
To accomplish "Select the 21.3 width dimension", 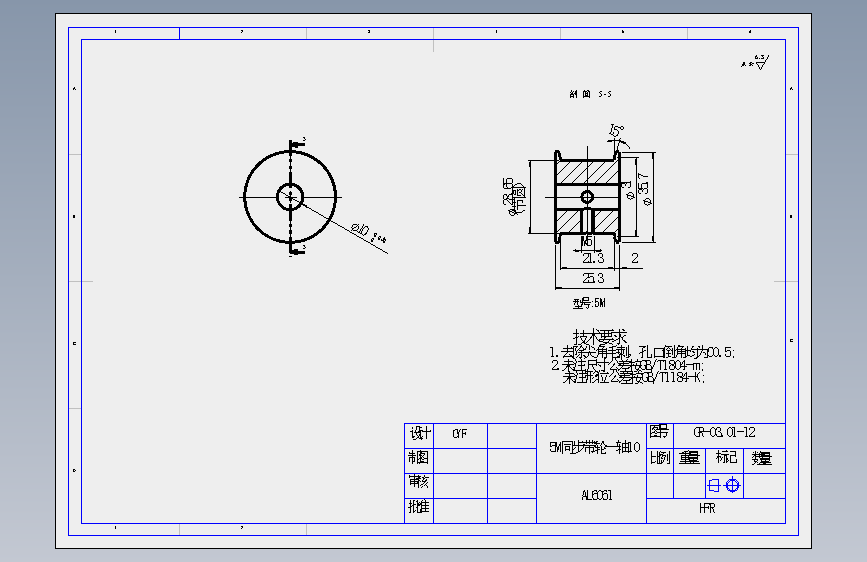I will [593, 258].
